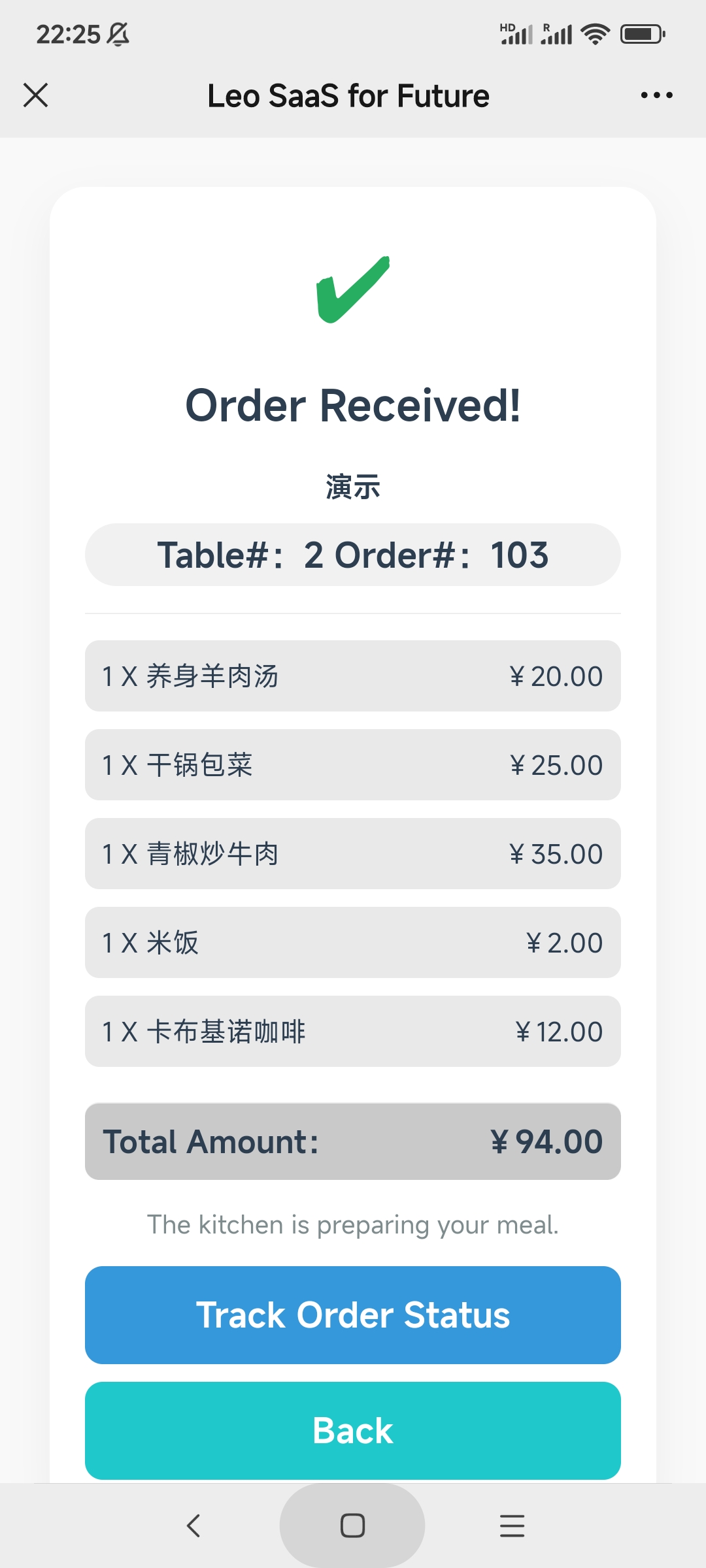Select the 养身羊肉汤 order item
This screenshot has height=1568, width=706.
point(353,676)
